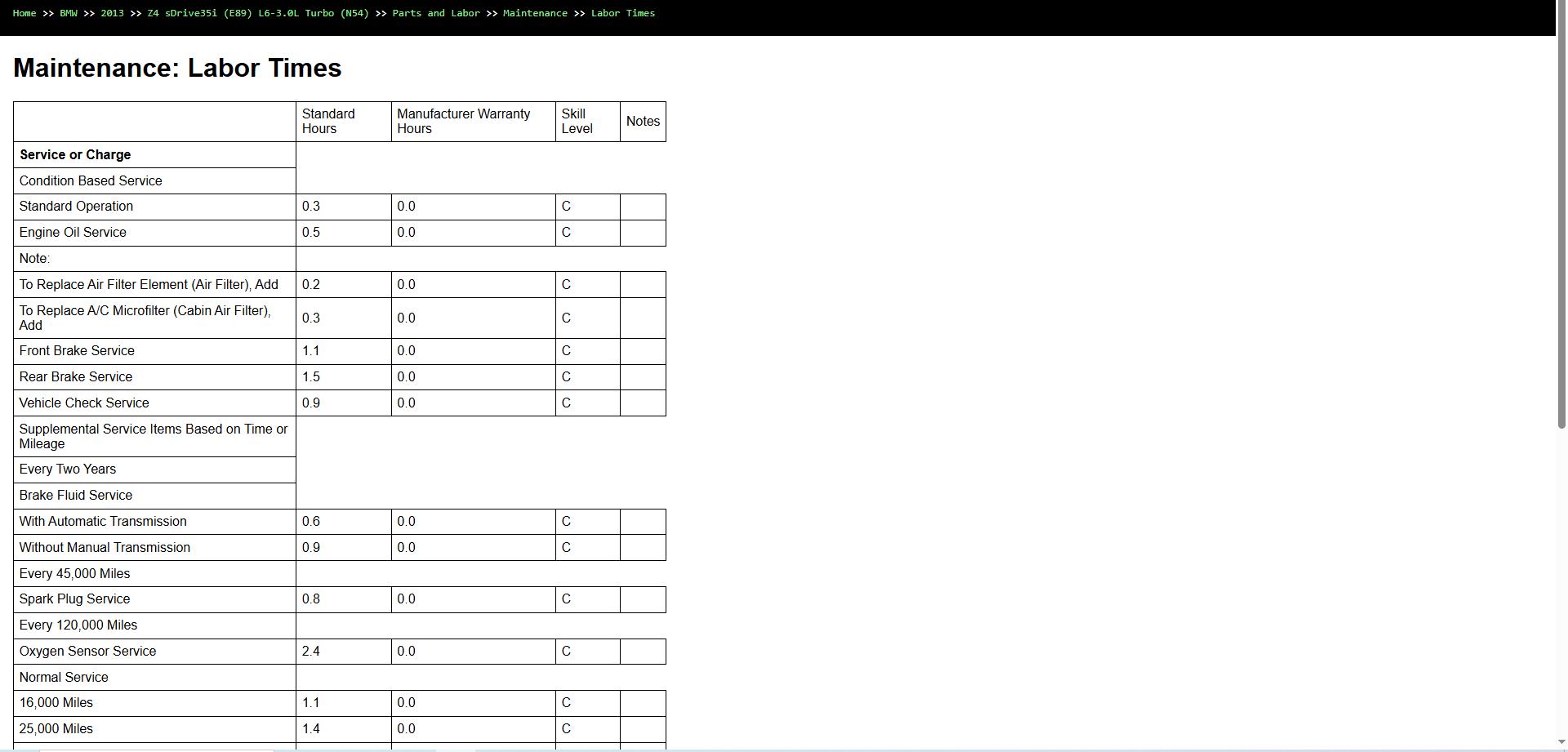This screenshot has width=1568, height=752.
Task: Click standard hours 1.4 for 25,000 Miles
Action: [x=344, y=729]
